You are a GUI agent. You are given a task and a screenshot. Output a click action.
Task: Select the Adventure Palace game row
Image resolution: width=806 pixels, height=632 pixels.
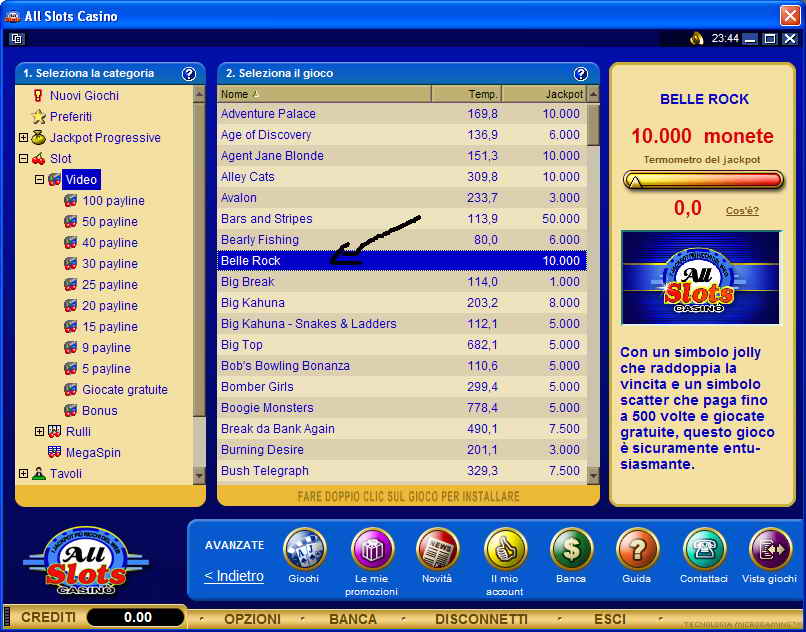pyautogui.click(x=402, y=114)
